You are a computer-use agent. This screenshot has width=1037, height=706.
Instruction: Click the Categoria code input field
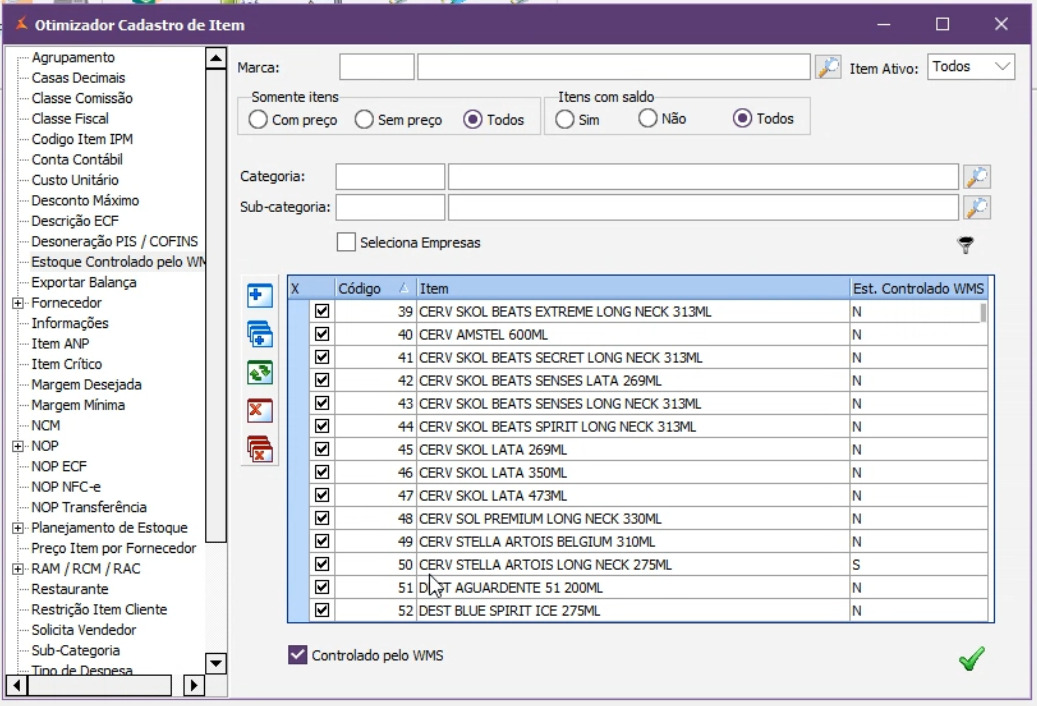click(390, 177)
